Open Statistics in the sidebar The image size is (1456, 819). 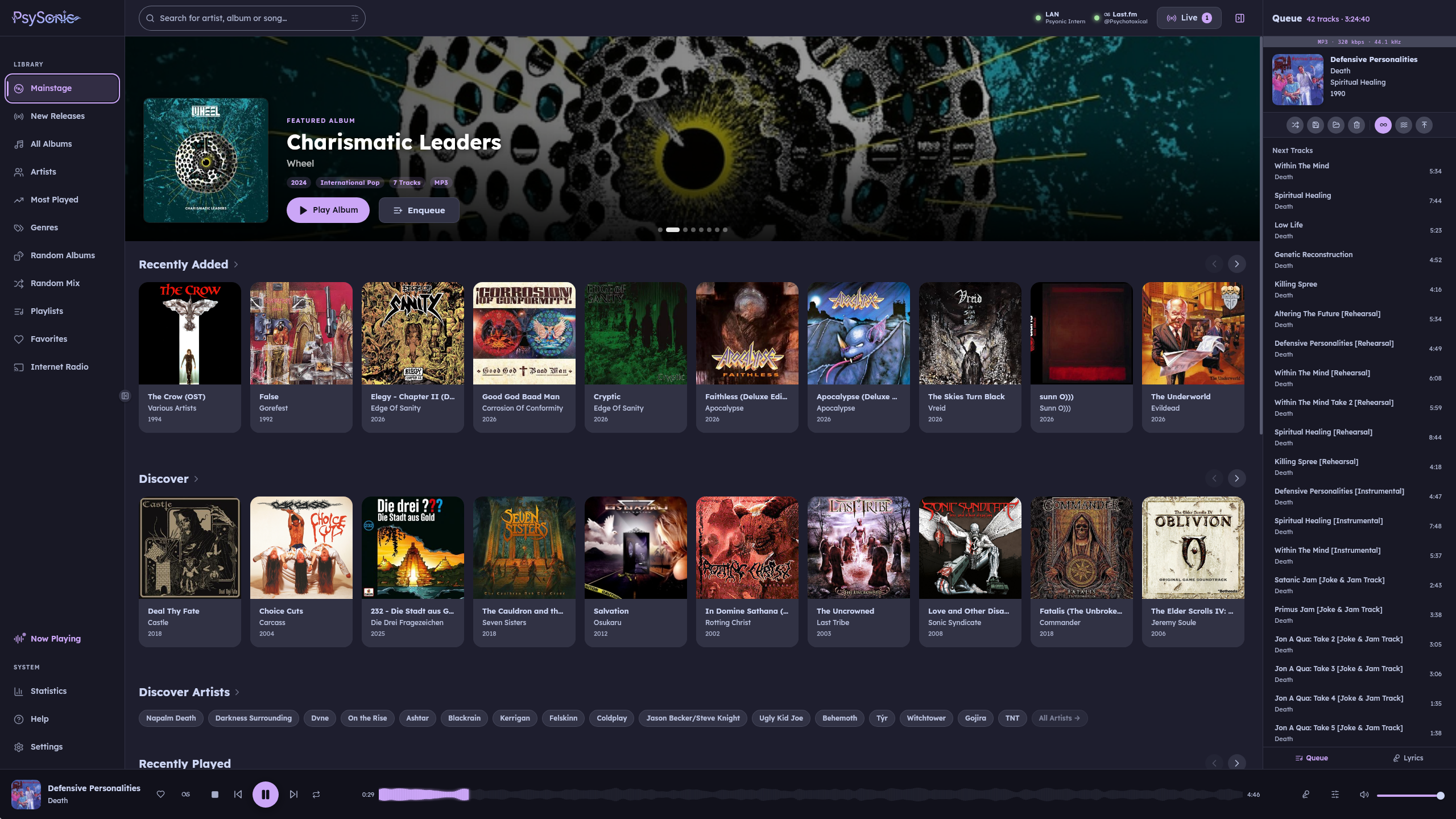pyautogui.click(x=62, y=691)
